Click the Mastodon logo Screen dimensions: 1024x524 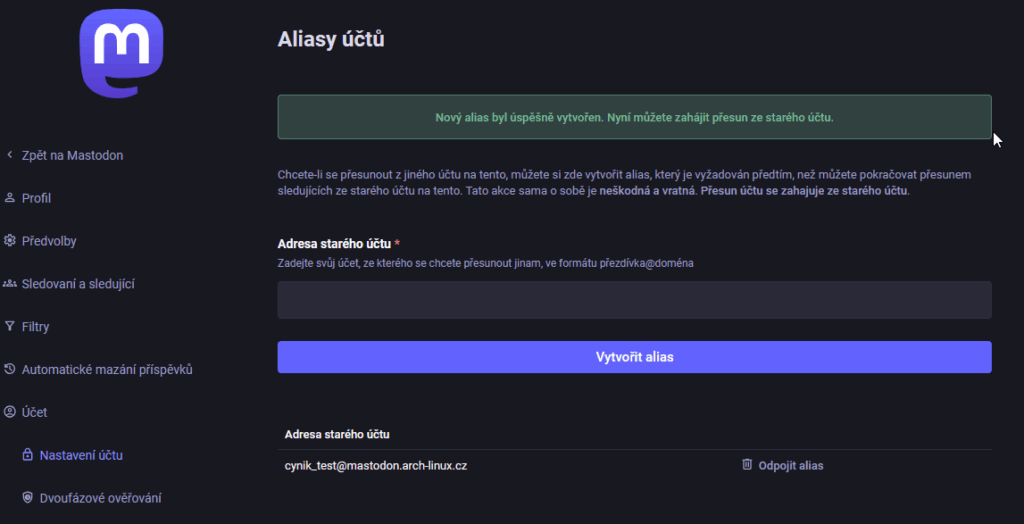pos(121,59)
